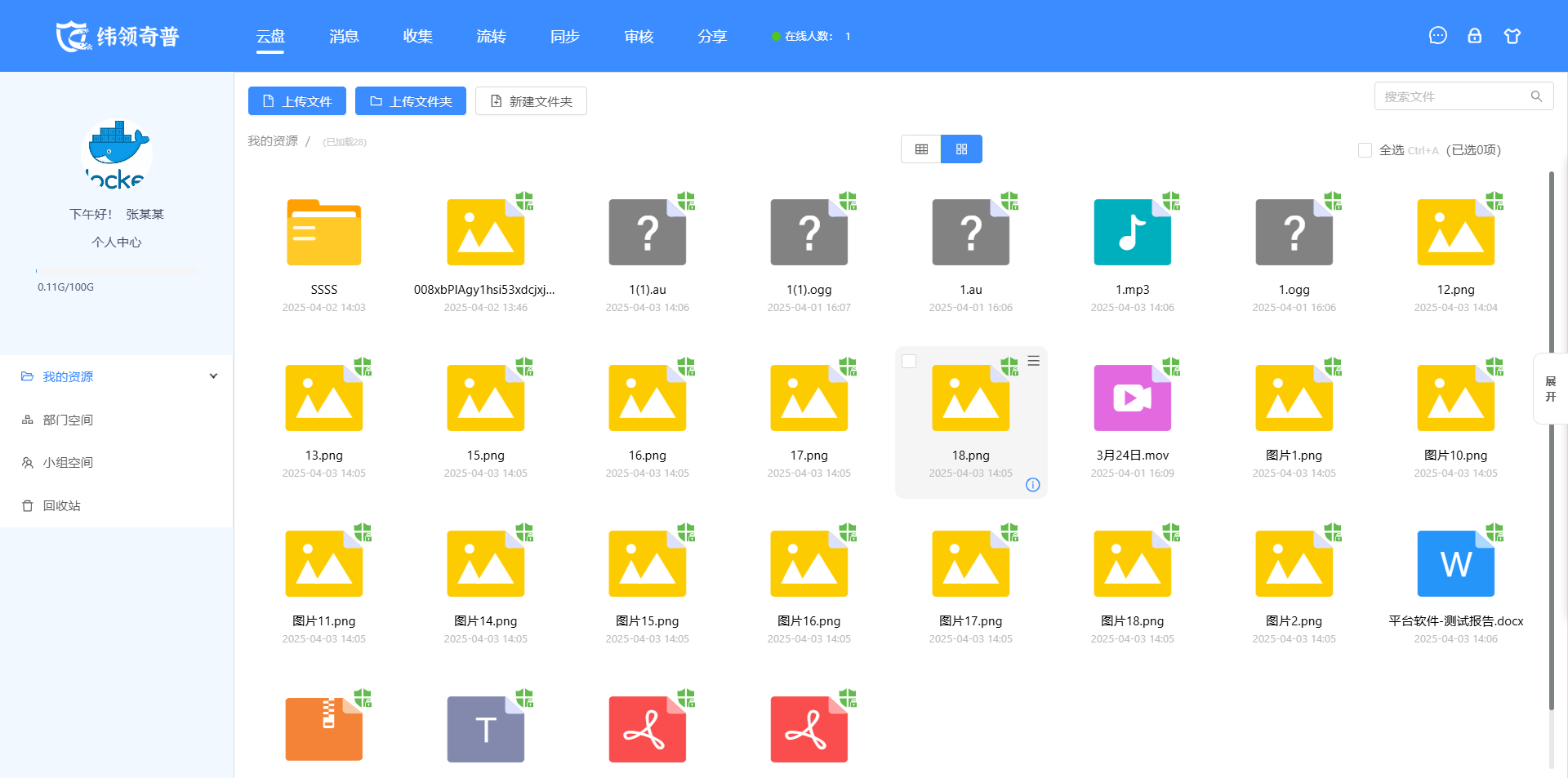This screenshot has width=1568, height=778.
Task: Click the 1(1).au unknown file icon
Action: (x=648, y=233)
